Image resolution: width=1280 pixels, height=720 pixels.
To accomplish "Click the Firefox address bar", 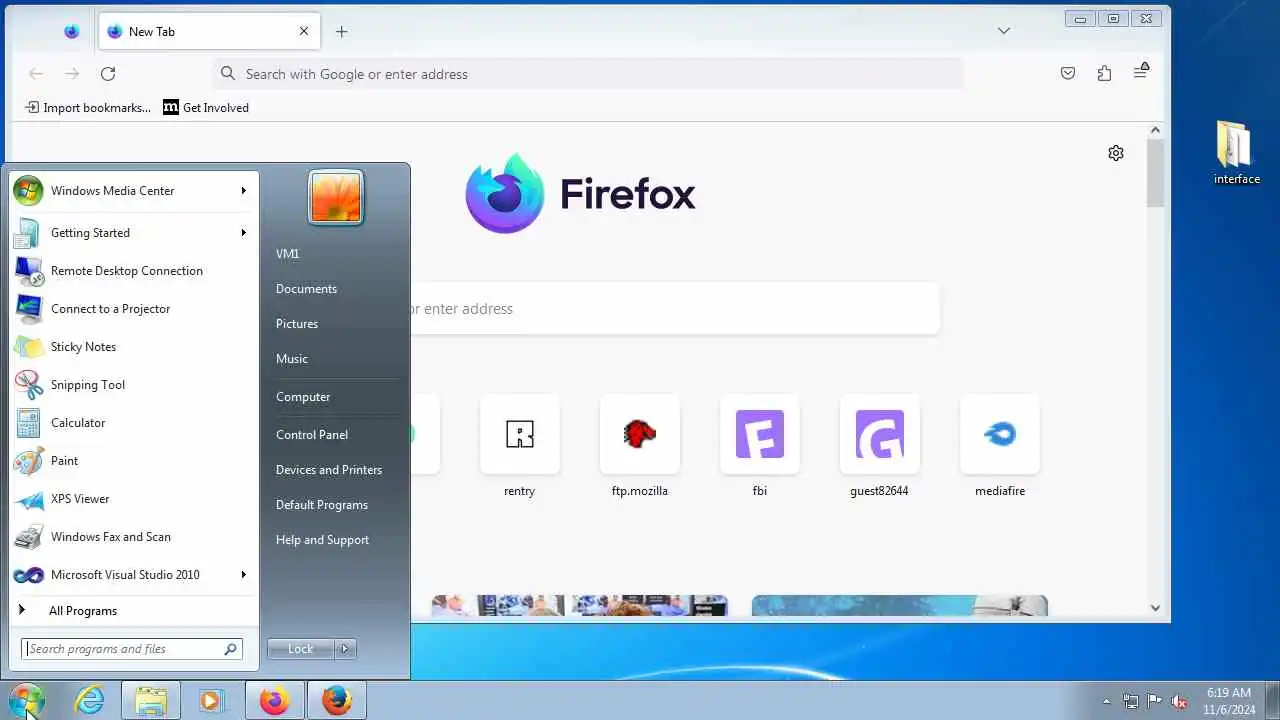I will [x=588, y=74].
